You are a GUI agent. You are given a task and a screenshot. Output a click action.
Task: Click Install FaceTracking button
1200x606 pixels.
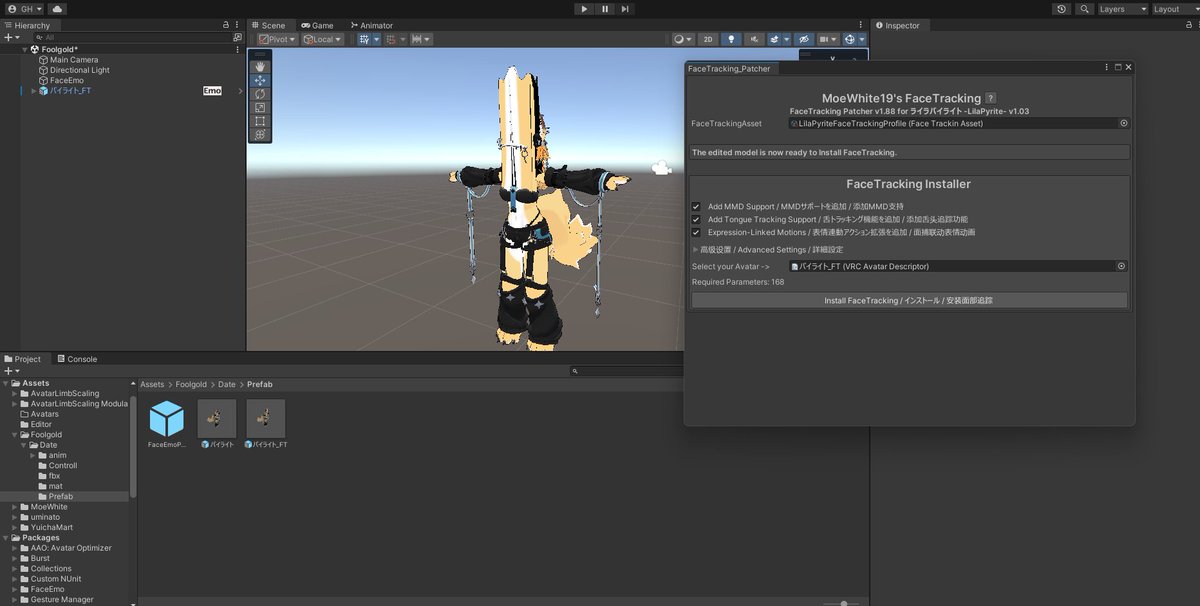click(x=909, y=300)
